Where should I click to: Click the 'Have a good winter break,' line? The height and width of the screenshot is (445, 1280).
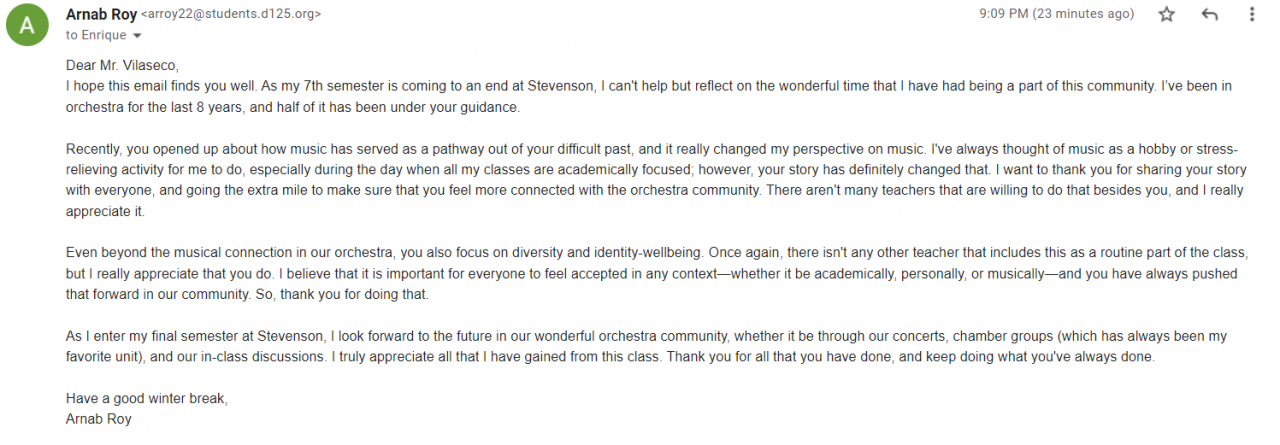pos(146,399)
